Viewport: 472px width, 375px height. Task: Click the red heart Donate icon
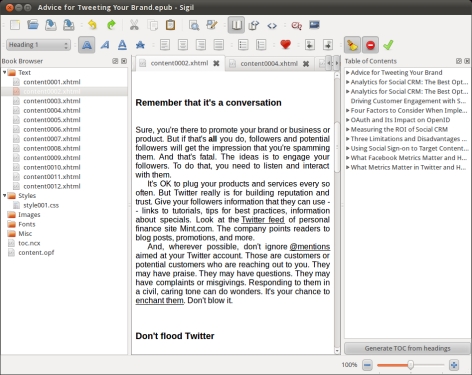(x=285, y=44)
